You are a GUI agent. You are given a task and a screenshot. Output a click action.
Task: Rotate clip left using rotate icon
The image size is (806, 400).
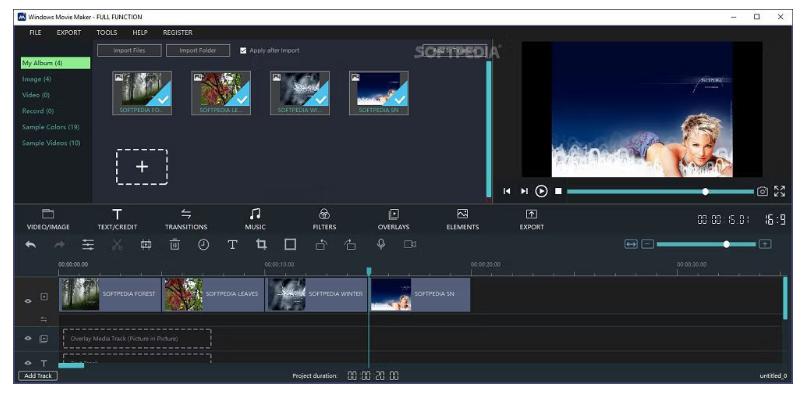(321, 245)
